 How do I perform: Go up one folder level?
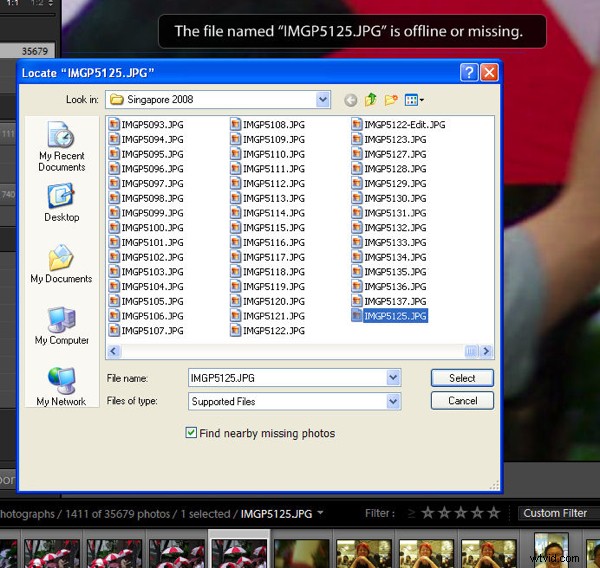click(371, 100)
